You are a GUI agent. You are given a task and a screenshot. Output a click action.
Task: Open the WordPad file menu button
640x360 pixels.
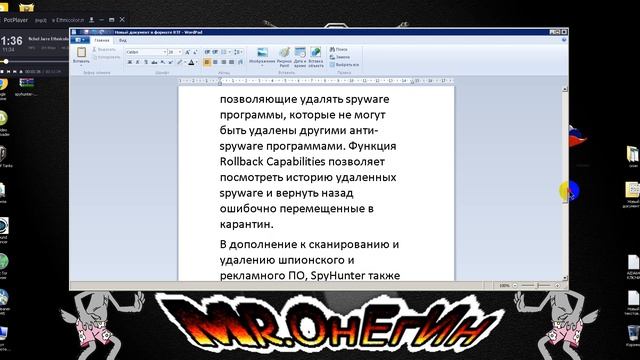[80, 40]
